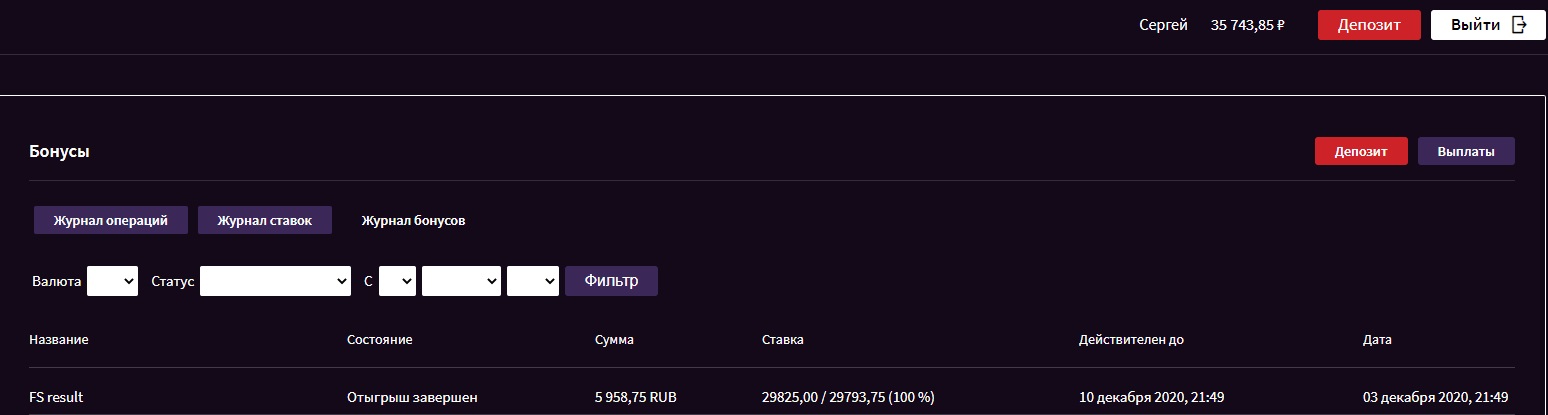Viewport: 1548px width, 415px height.
Task: Click the Депозит button in the Бонусы panel
Action: point(1360,151)
